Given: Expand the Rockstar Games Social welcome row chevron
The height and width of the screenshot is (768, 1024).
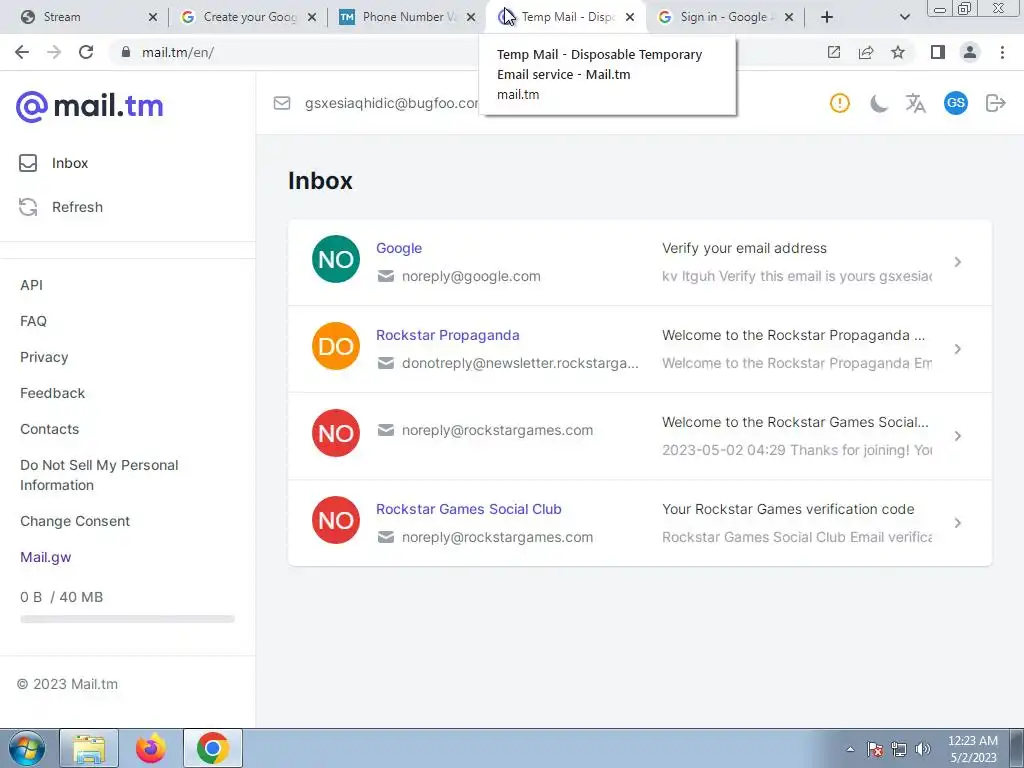Looking at the screenshot, I should click(957, 436).
